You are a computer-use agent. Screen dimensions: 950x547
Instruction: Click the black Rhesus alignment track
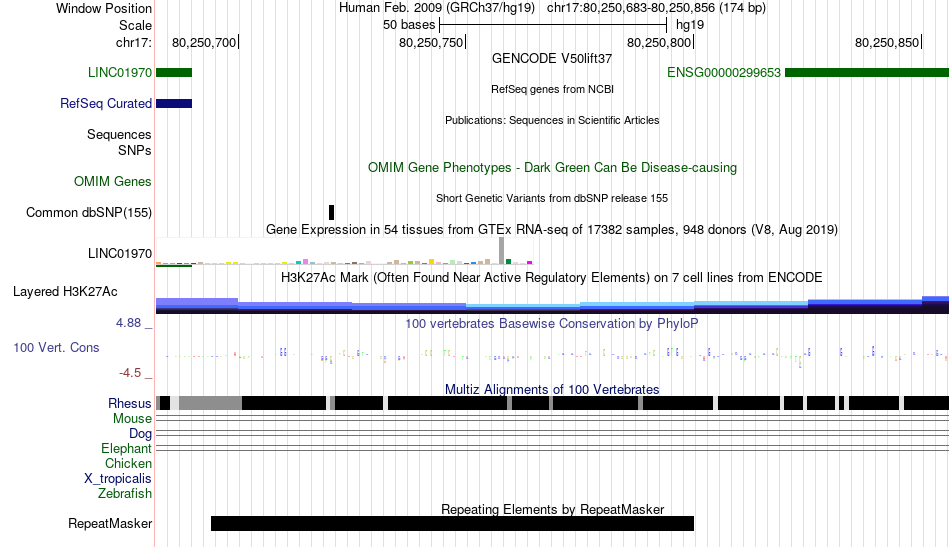coord(552,403)
